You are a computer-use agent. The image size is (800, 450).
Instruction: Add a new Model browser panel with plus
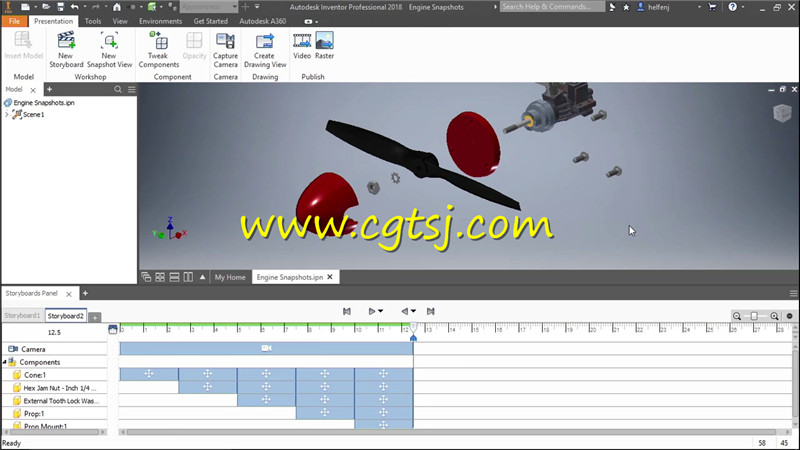[x=49, y=89]
